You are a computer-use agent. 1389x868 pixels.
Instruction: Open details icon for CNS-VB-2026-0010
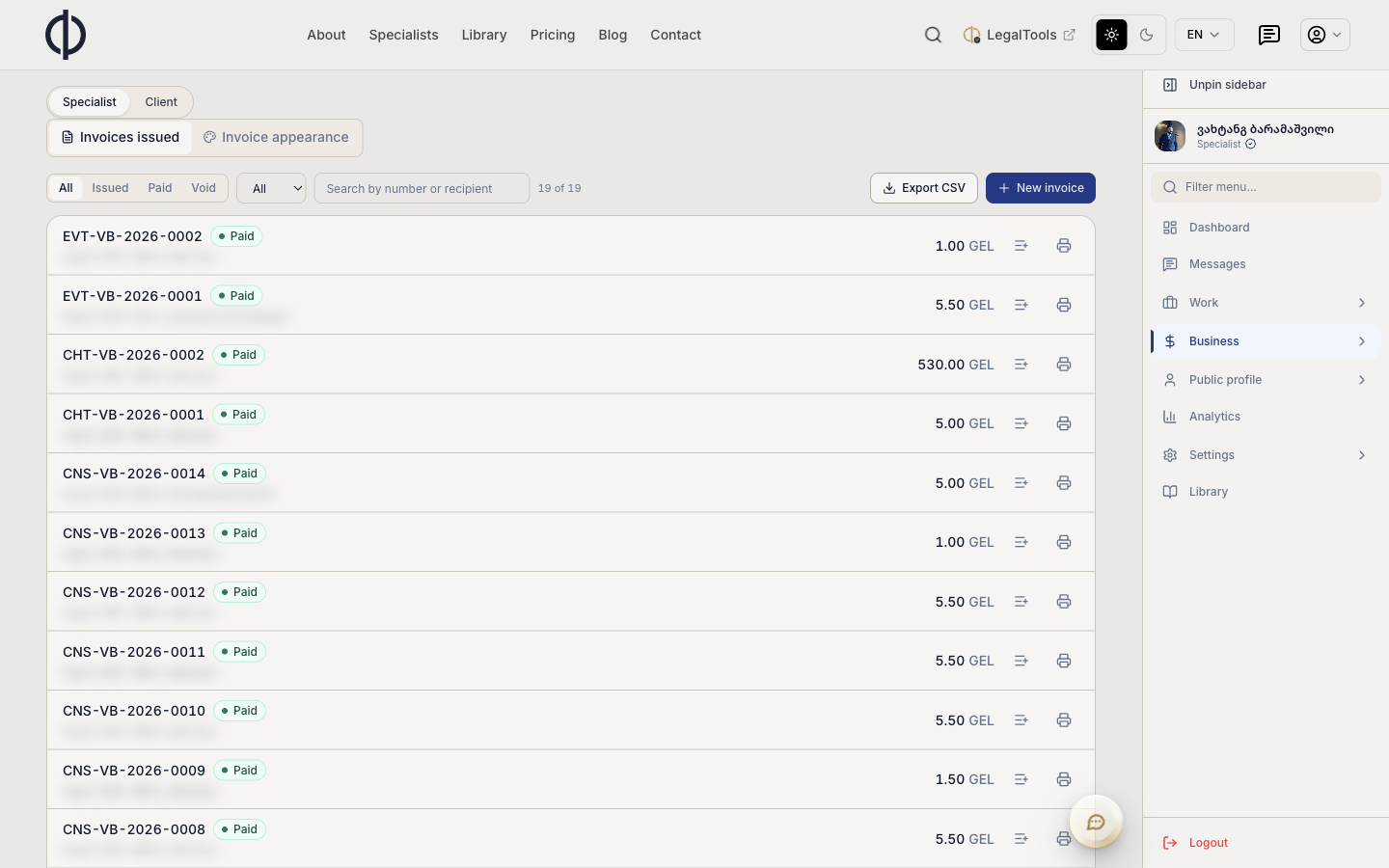point(1021,720)
